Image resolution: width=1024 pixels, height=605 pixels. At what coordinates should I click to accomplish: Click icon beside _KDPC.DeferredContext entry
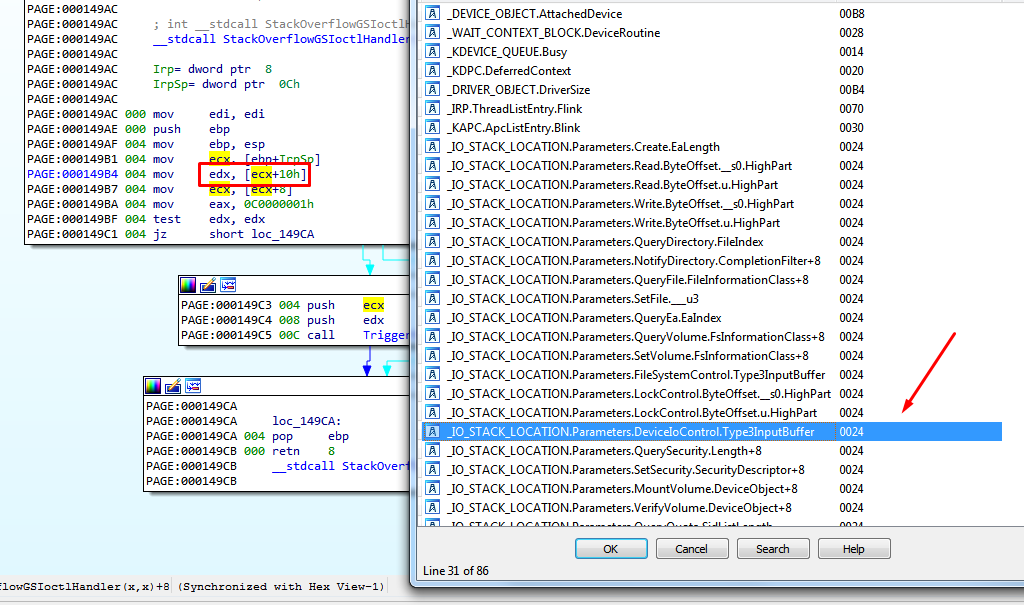point(433,71)
